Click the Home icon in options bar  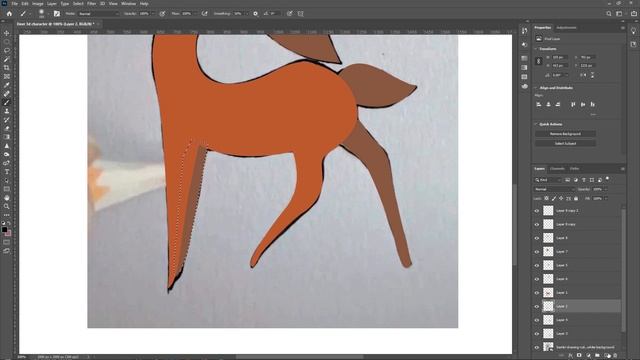click(9, 13)
